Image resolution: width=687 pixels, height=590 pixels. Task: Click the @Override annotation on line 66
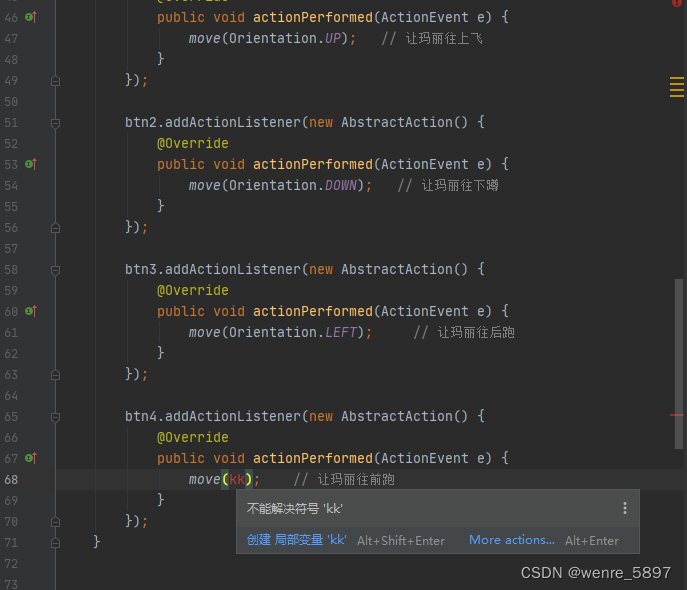pyautogui.click(x=193, y=437)
